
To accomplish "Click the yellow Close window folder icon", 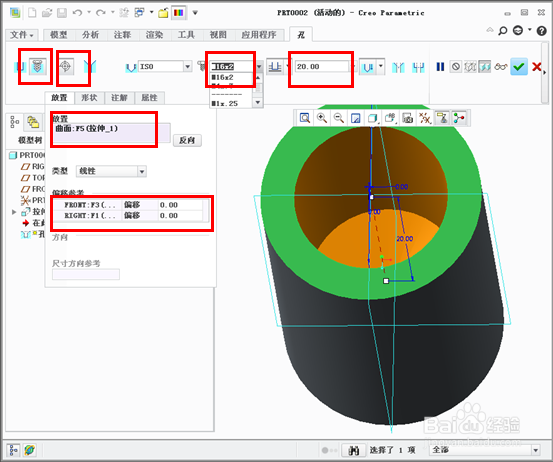I will coord(163,13).
